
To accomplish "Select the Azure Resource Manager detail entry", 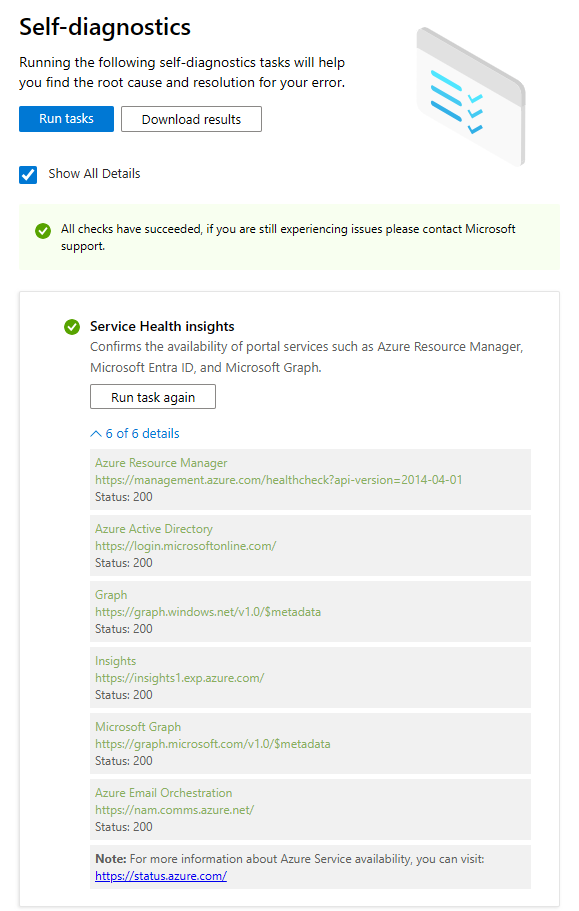I will point(310,479).
